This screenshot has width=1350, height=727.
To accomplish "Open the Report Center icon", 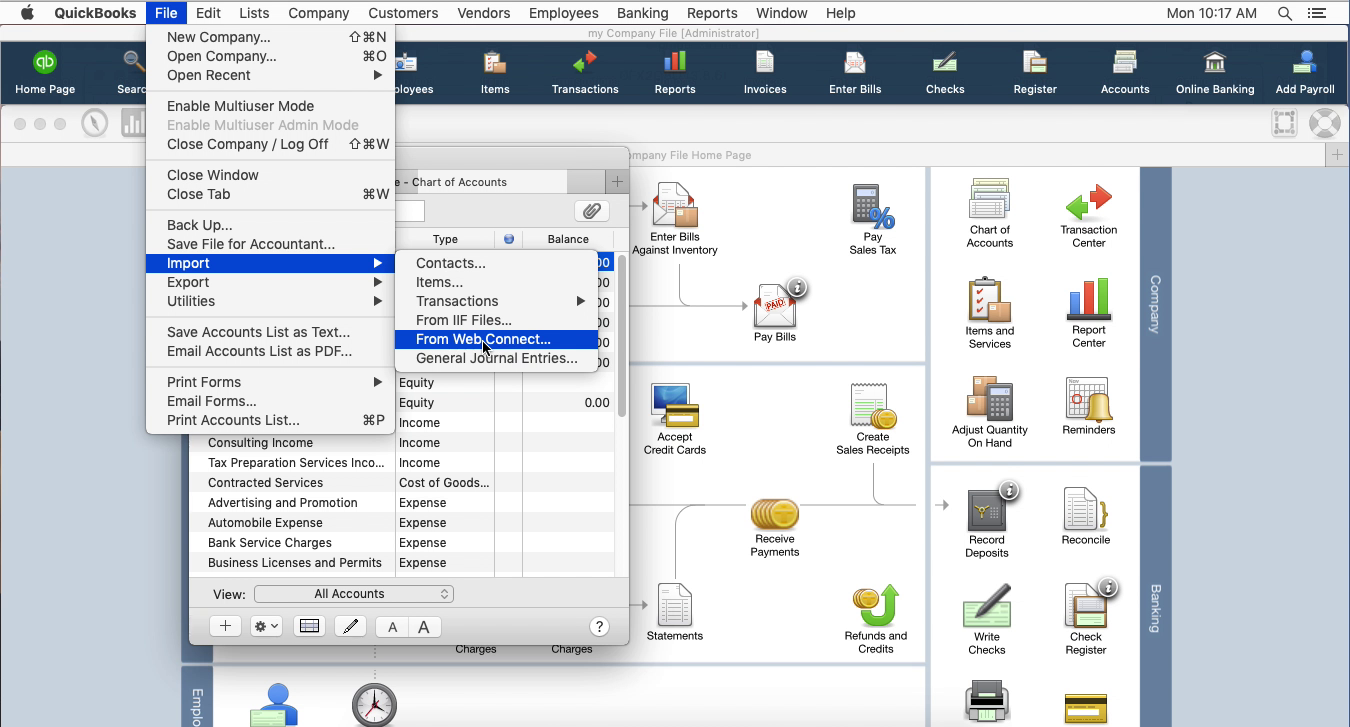I will click(1089, 313).
